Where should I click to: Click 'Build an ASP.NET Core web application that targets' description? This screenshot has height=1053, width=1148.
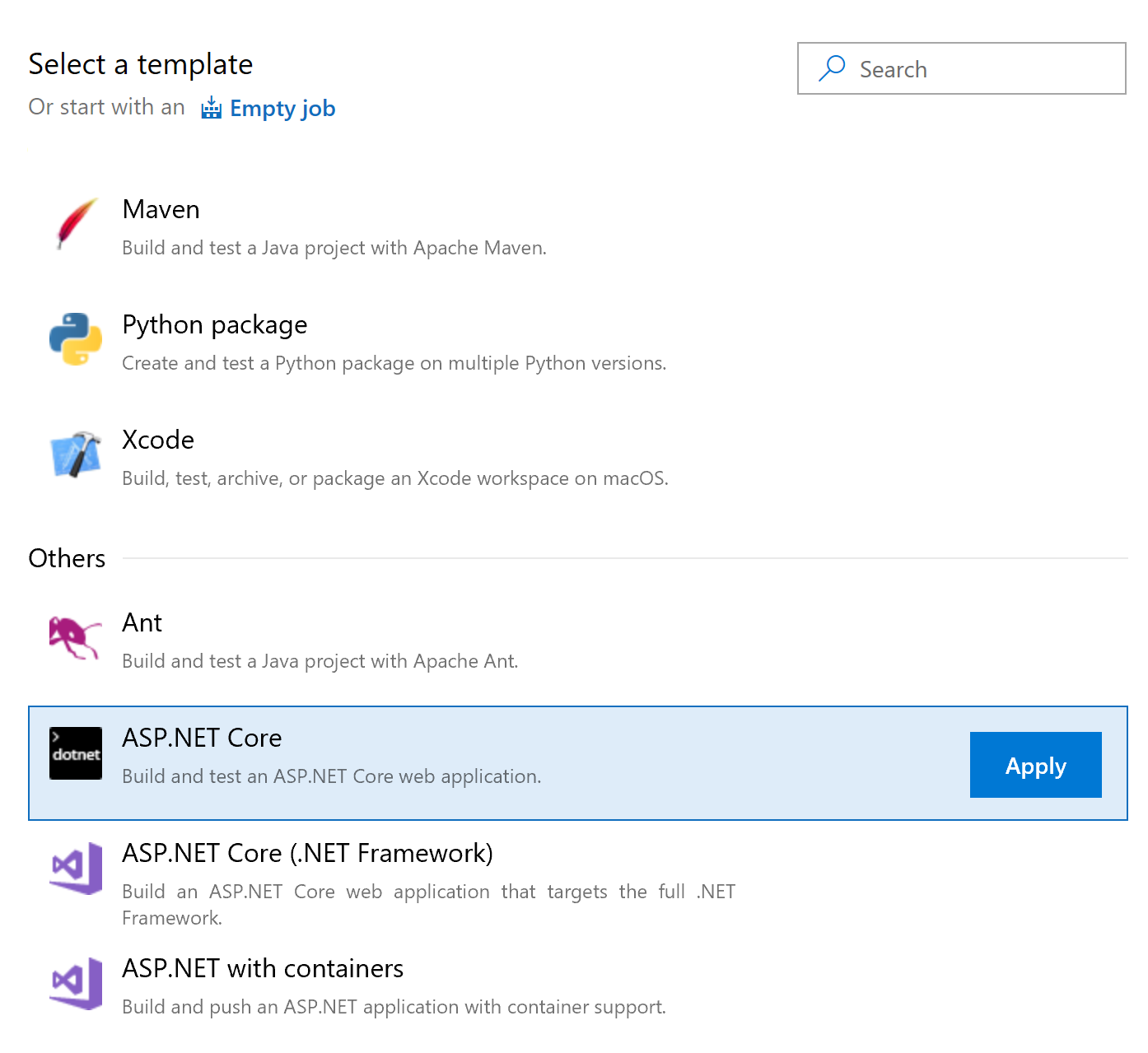(428, 905)
